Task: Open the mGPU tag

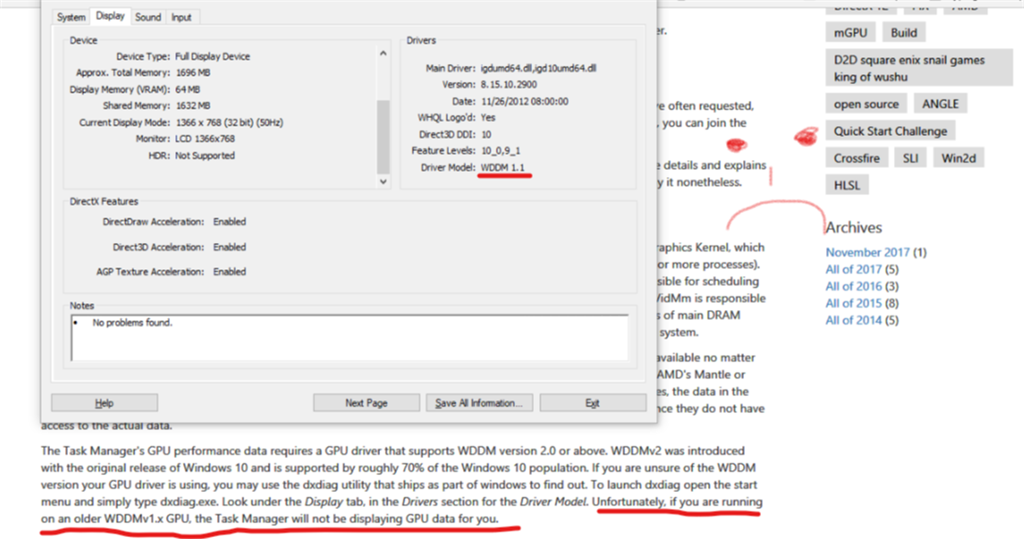Action: [x=850, y=33]
